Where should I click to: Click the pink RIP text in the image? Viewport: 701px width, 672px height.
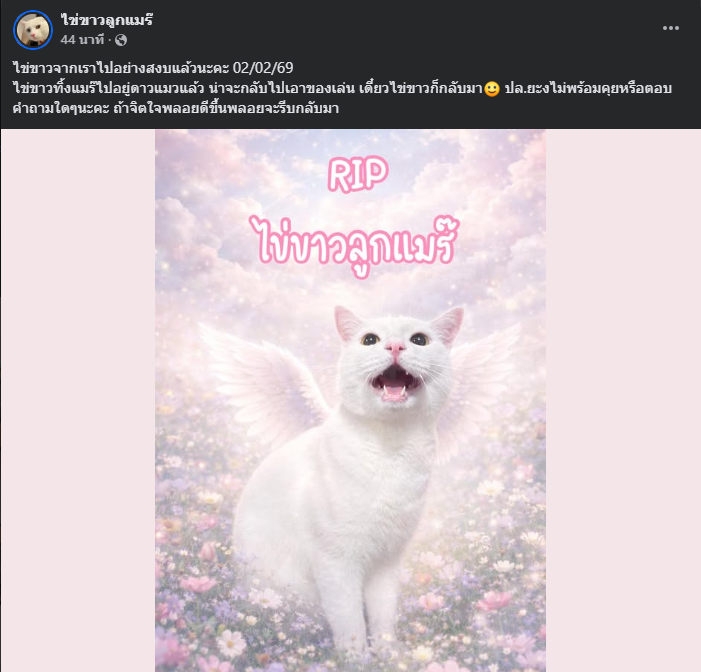pos(358,173)
